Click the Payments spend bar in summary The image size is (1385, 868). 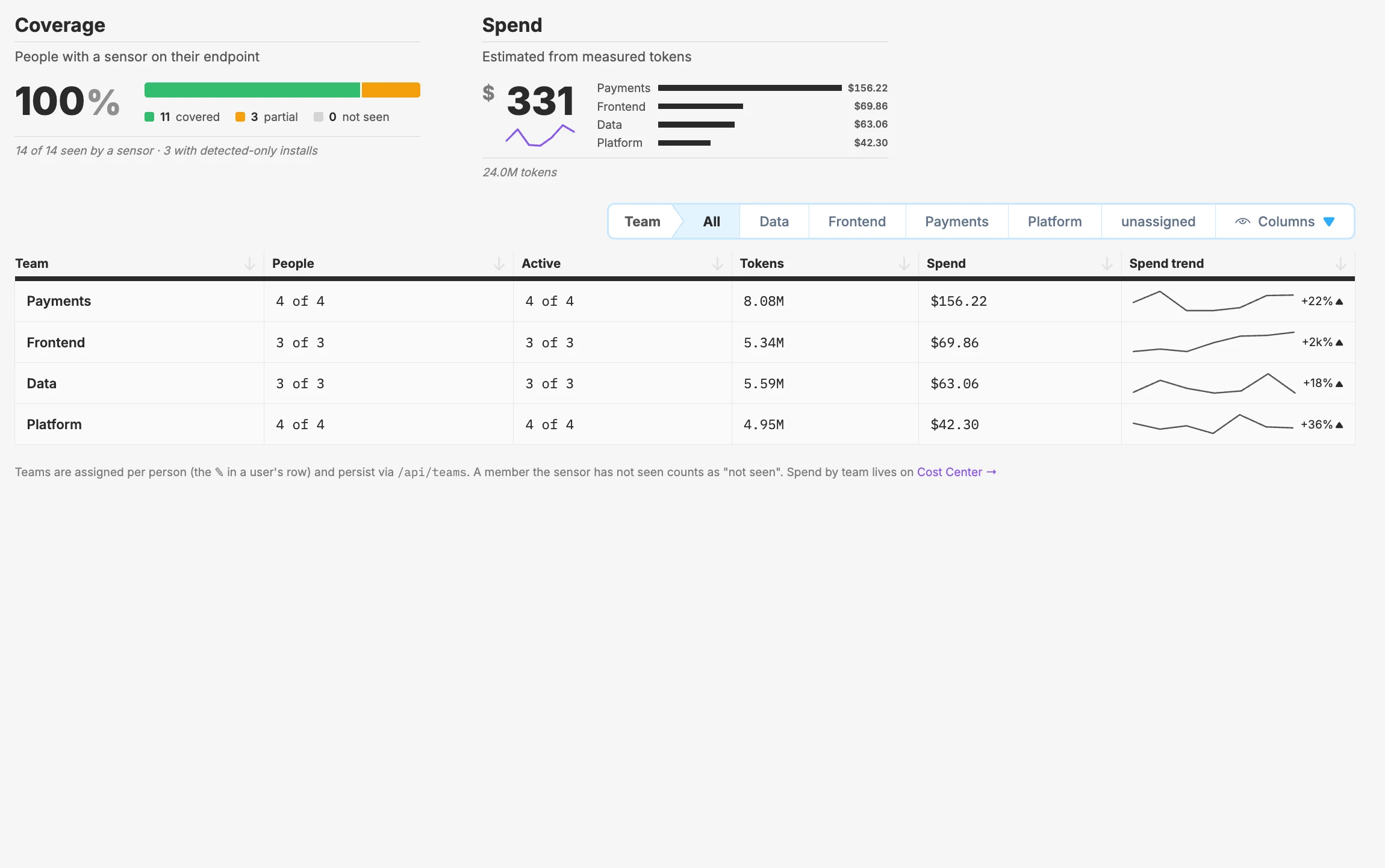[x=750, y=88]
